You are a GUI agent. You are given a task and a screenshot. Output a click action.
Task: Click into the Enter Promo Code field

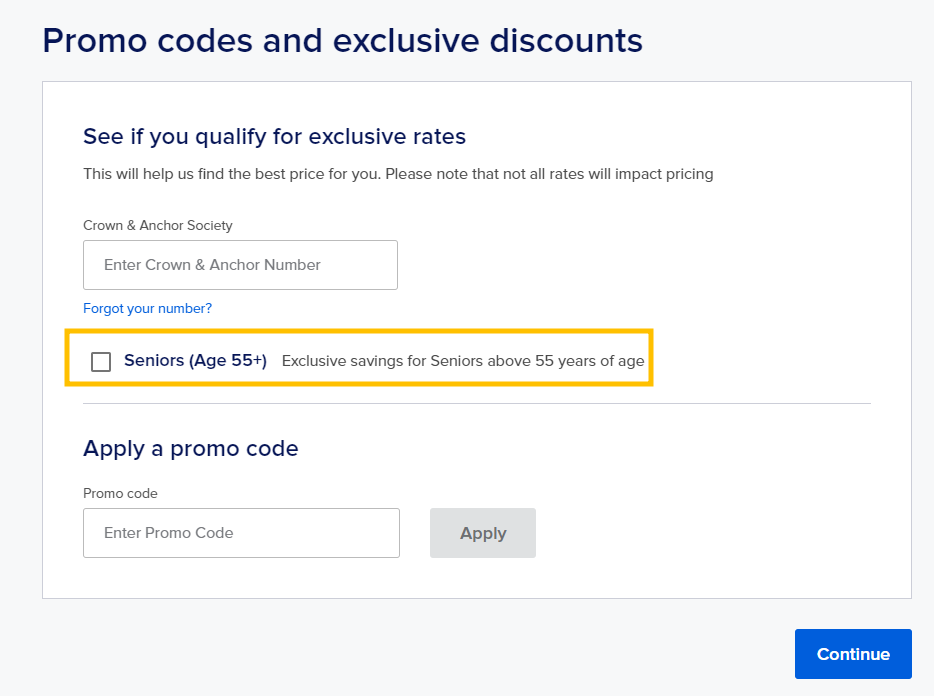[x=241, y=533]
